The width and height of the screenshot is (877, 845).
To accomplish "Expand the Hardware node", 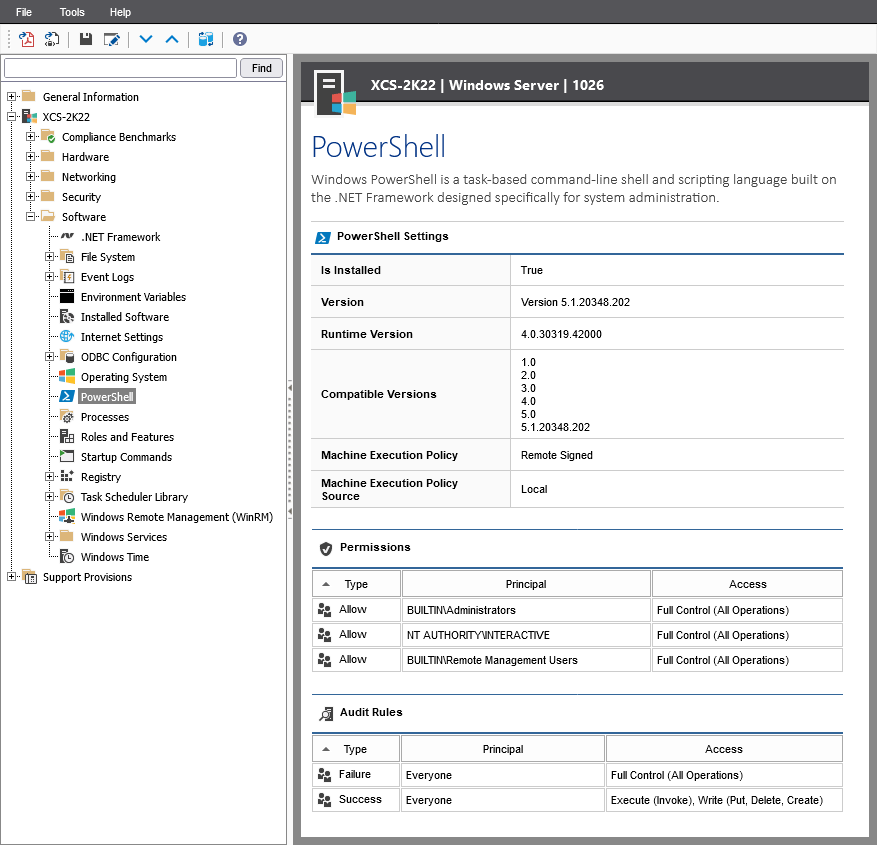I will click(30, 157).
